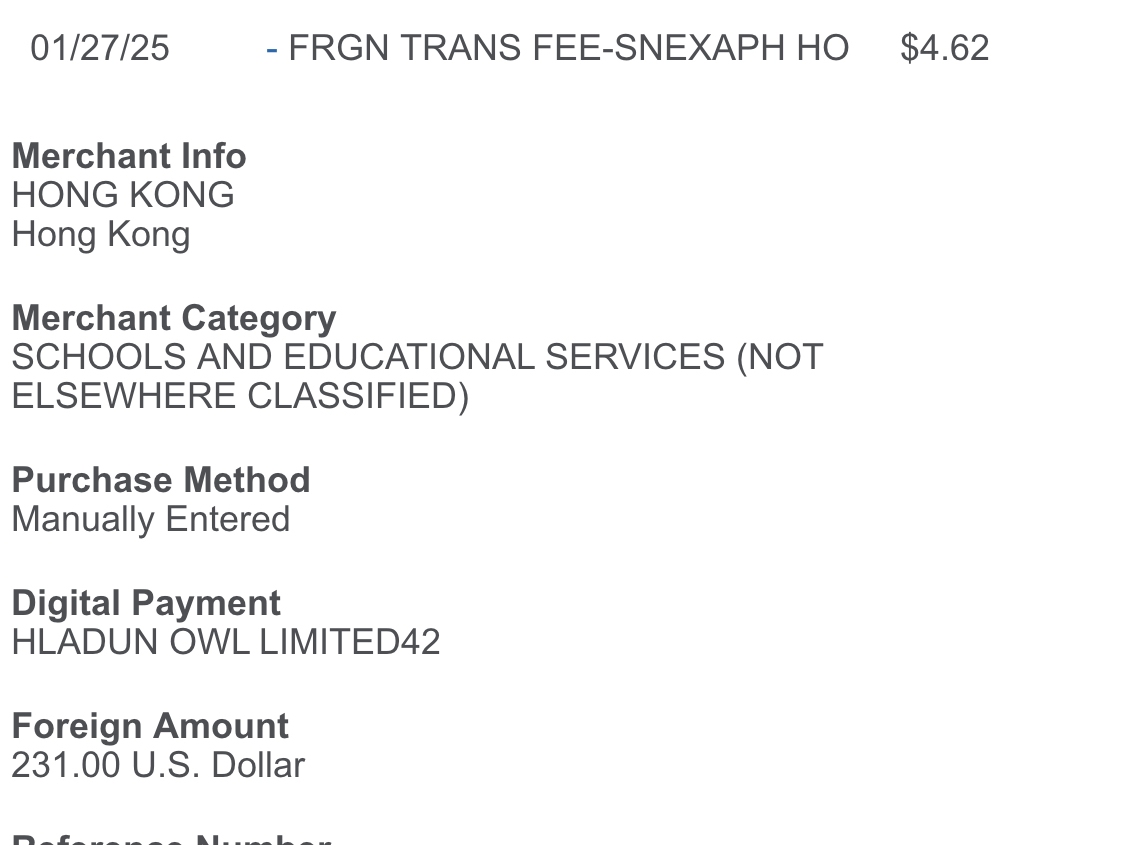1125x845 pixels.
Task: Select the Foreign Amount heading
Action: pos(151,727)
